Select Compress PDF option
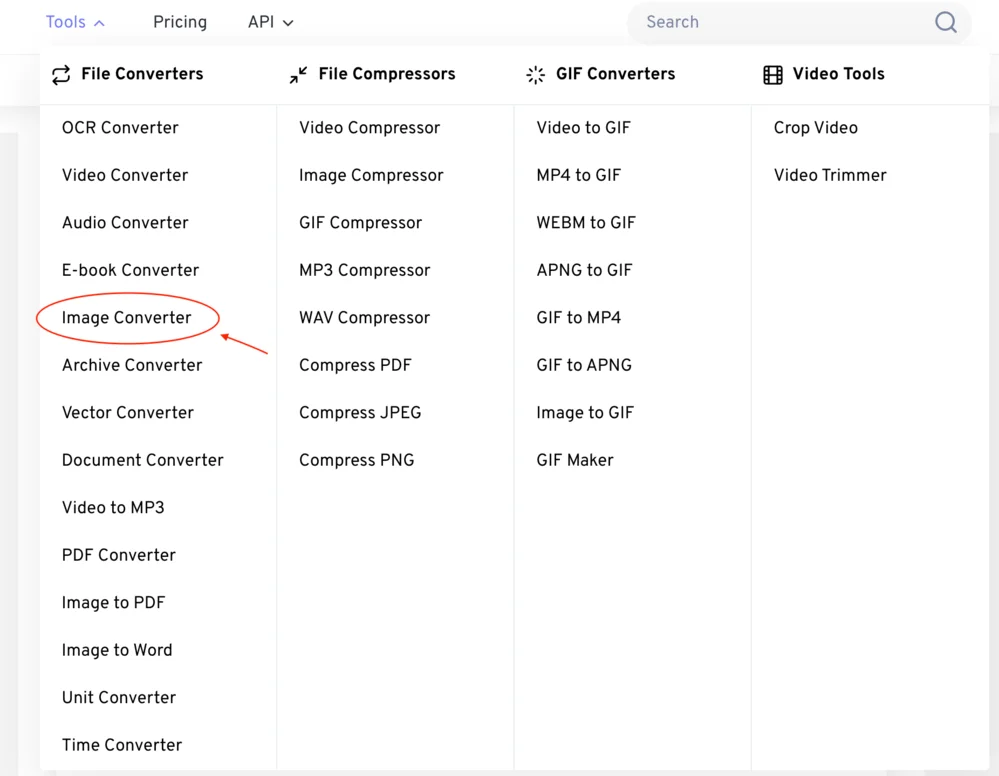The width and height of the screenshot is (999, 776). 355,365
